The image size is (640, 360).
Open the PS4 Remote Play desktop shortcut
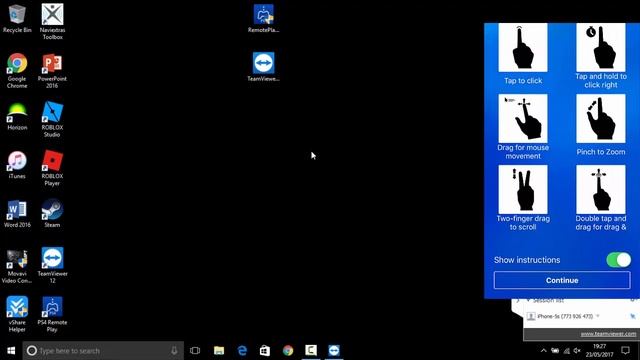[x=52, y=314]
